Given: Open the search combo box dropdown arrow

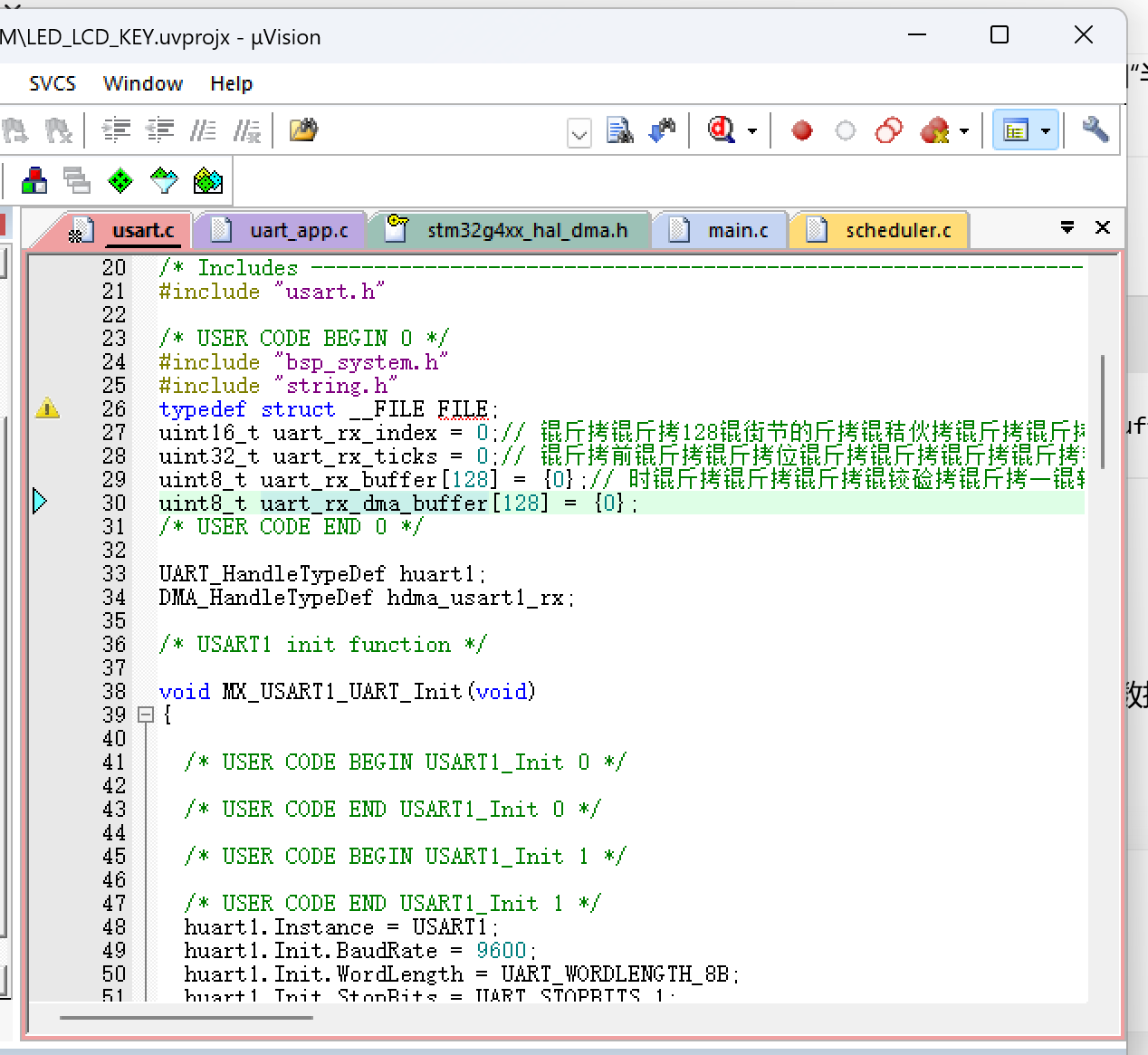Looking at the screenshot, I should click(579, 134).
